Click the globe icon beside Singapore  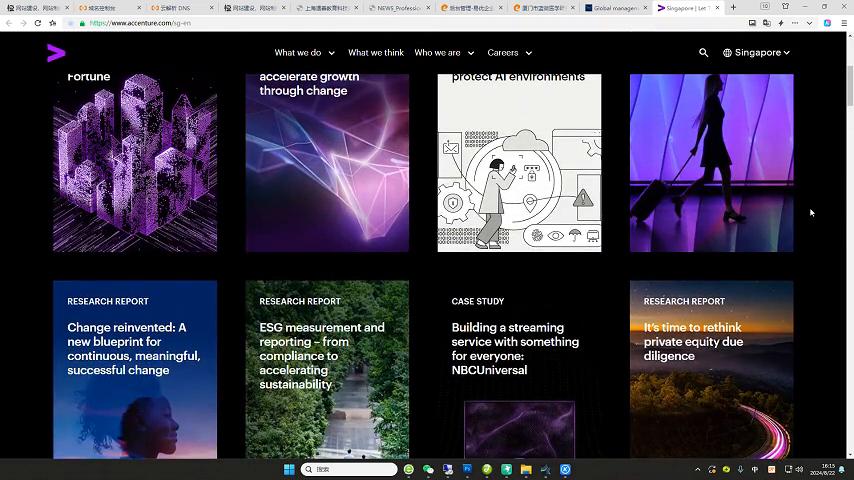[x=727, y=53]
